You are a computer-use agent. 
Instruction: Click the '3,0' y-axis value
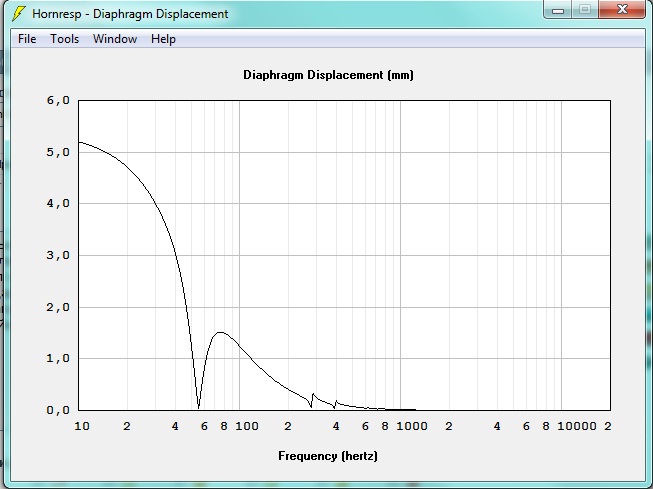coord(58,255)
